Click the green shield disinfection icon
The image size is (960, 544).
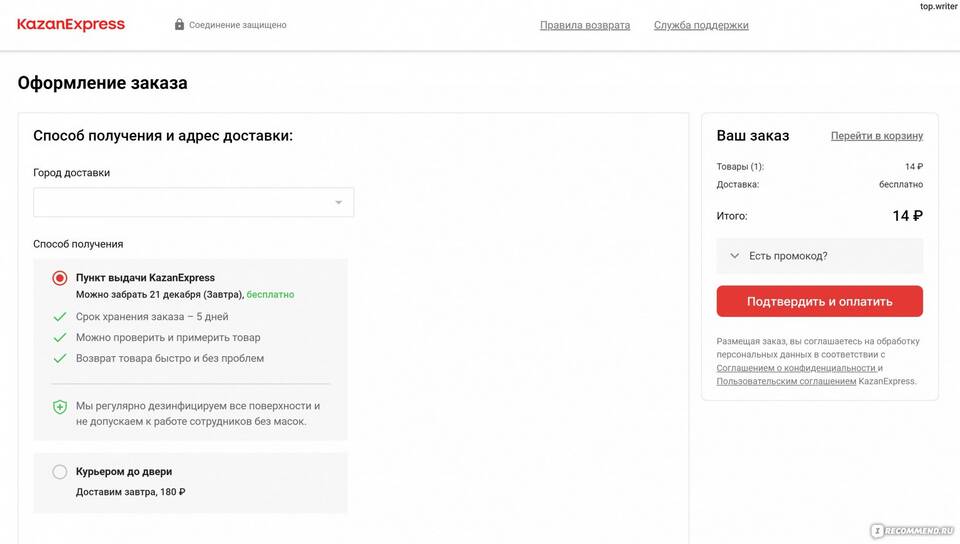tap(60, 407)
